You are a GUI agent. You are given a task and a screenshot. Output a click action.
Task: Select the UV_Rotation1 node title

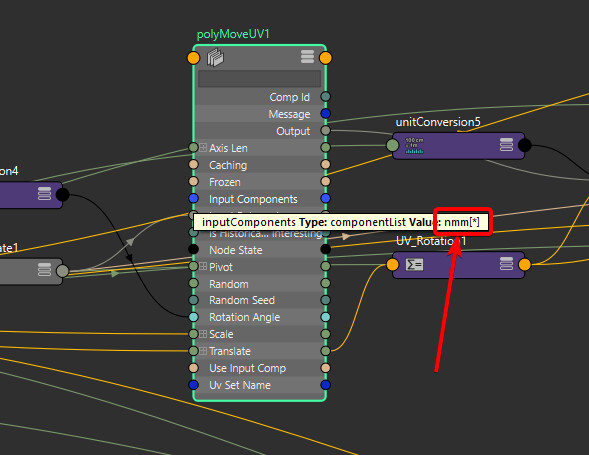(431, 241)
